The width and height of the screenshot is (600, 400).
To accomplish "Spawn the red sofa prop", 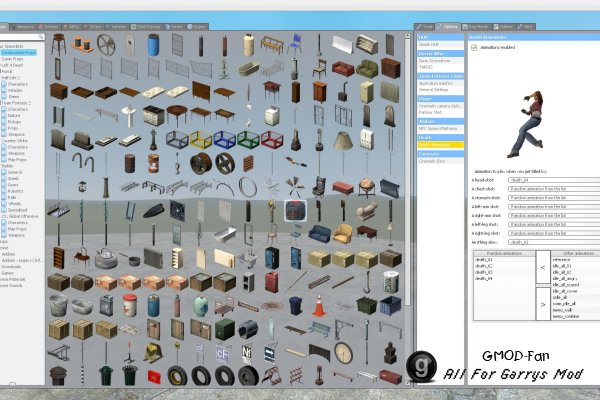I will click(343, 69).
